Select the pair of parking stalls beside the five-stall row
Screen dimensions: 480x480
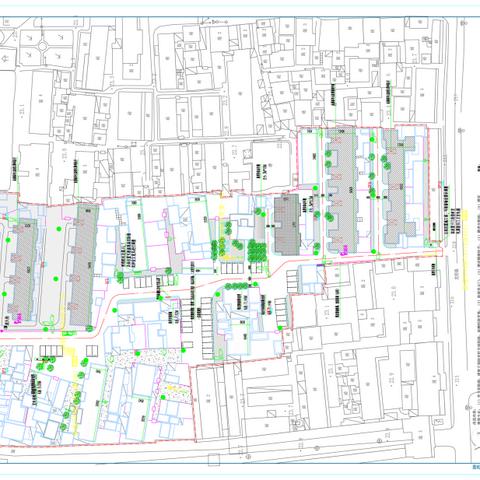click(92, 350)
